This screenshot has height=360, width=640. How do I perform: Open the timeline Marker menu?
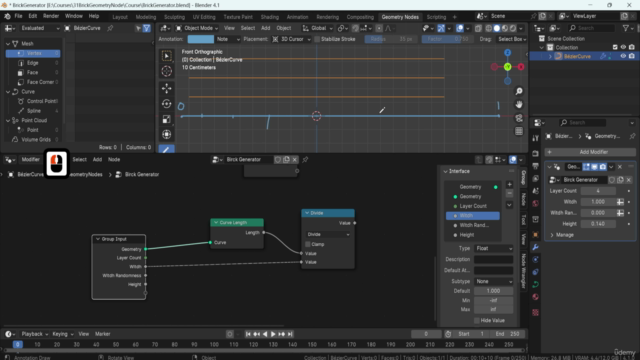[x=102, y=334]
